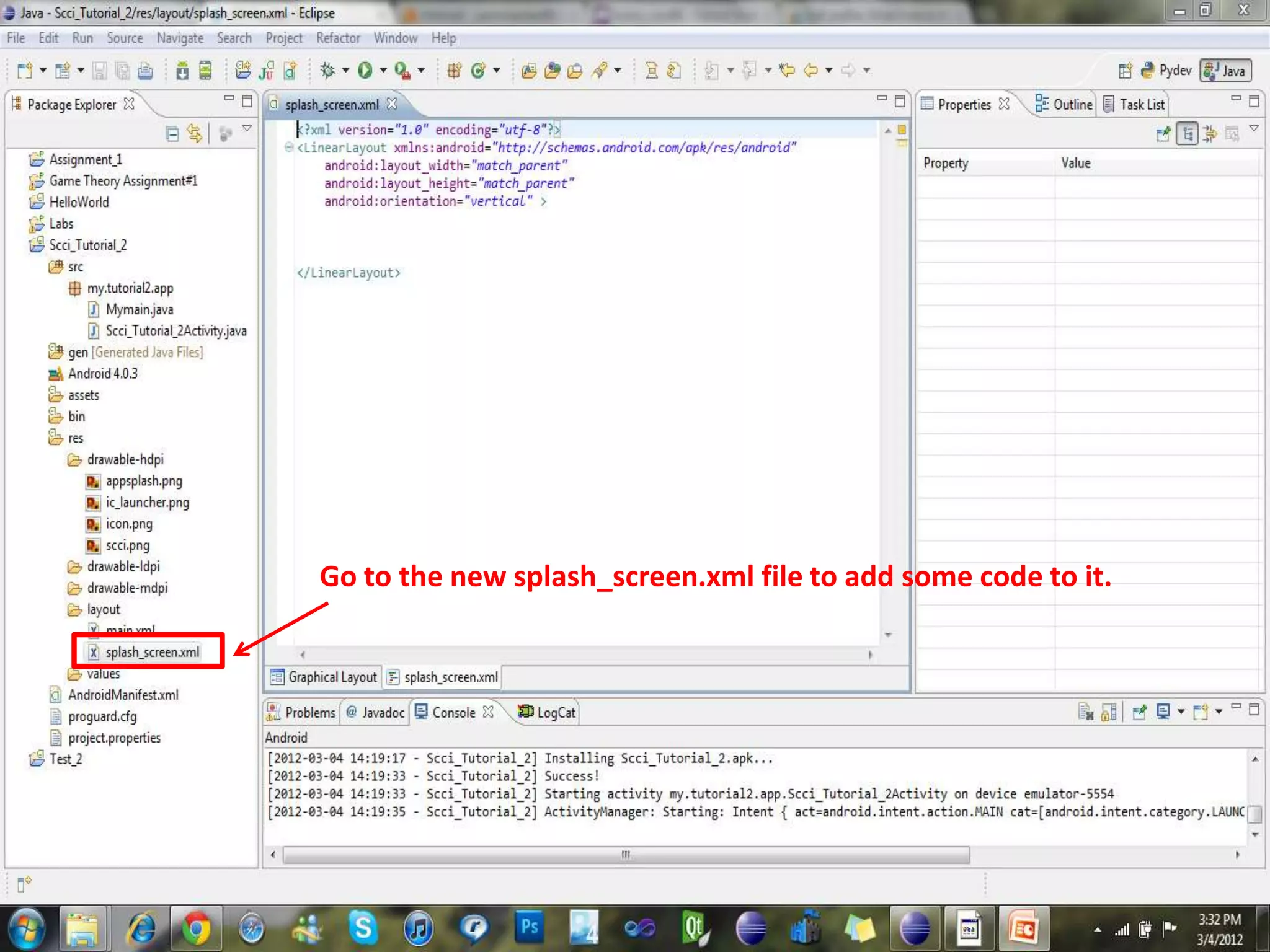This screenshot has width=1270, height=952.
Task: Toggle Scroll Lock in Console
Action: pyautogui.click(x=1109, y=712)
